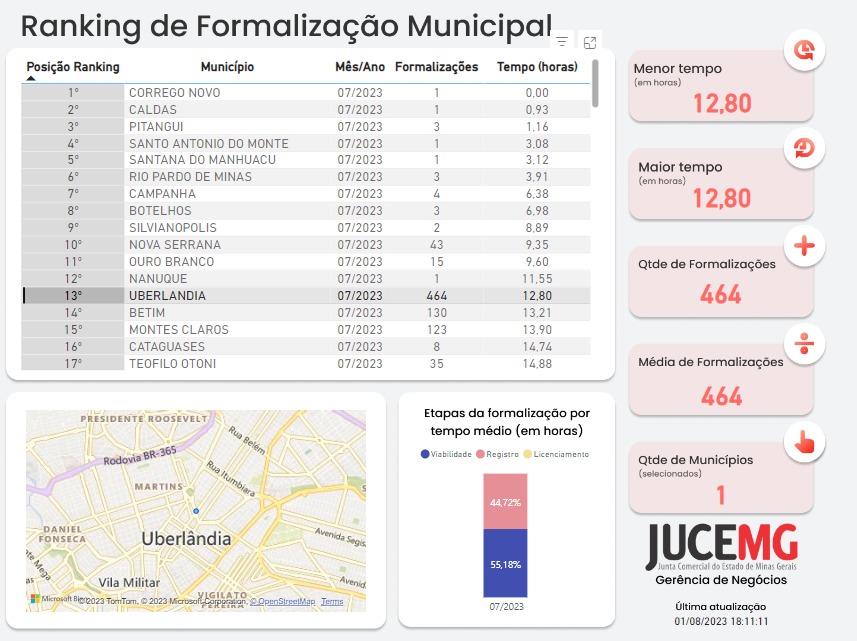
Task: Click the clock icon on Menor tempo card
Action: click(804, 49)
